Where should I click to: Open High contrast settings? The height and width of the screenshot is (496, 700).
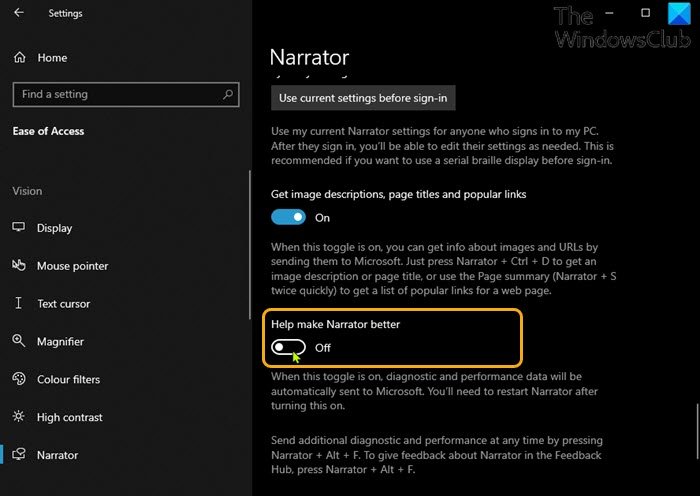click(126, 417)
